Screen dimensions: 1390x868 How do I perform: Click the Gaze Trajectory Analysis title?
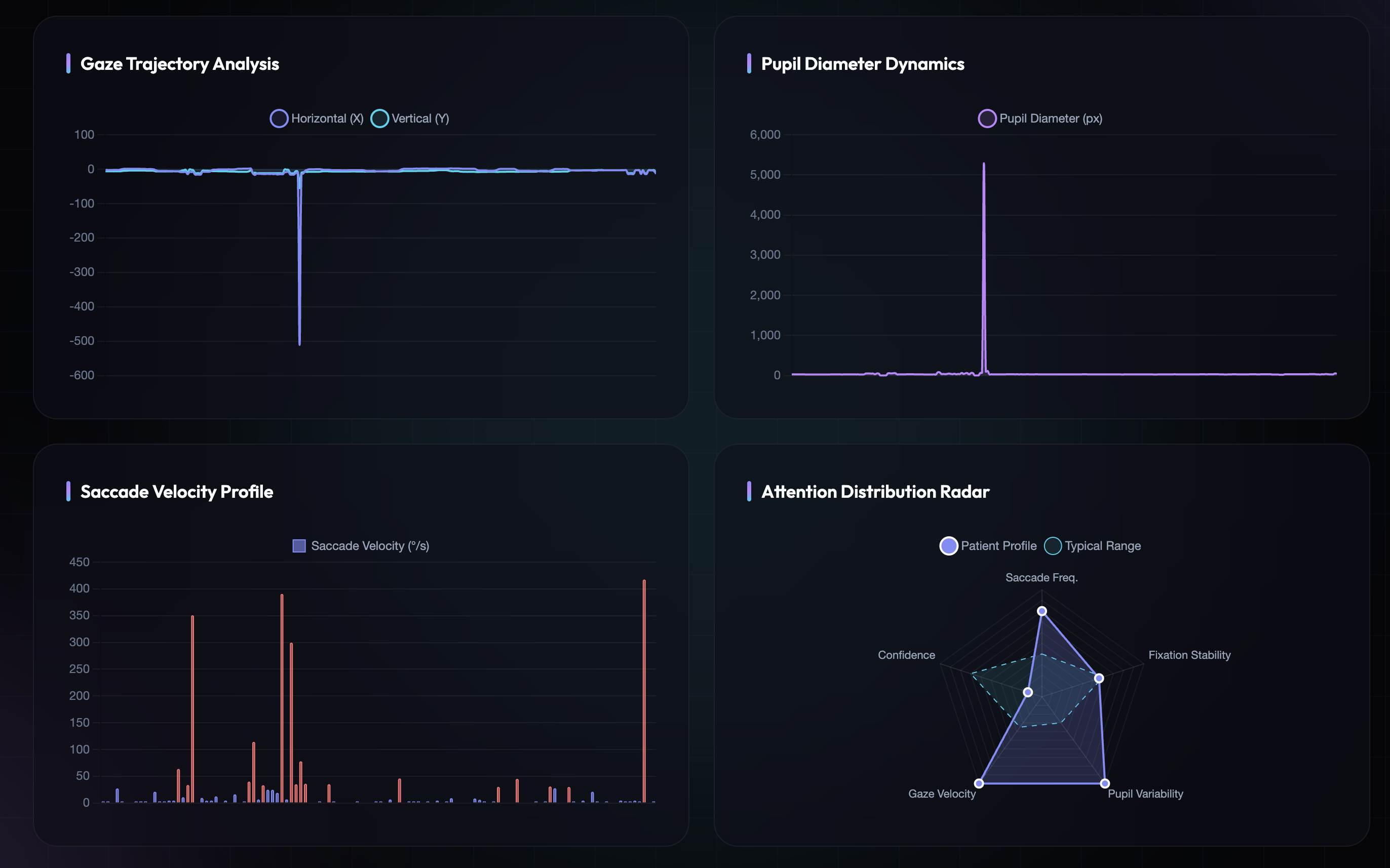point(179,64)
